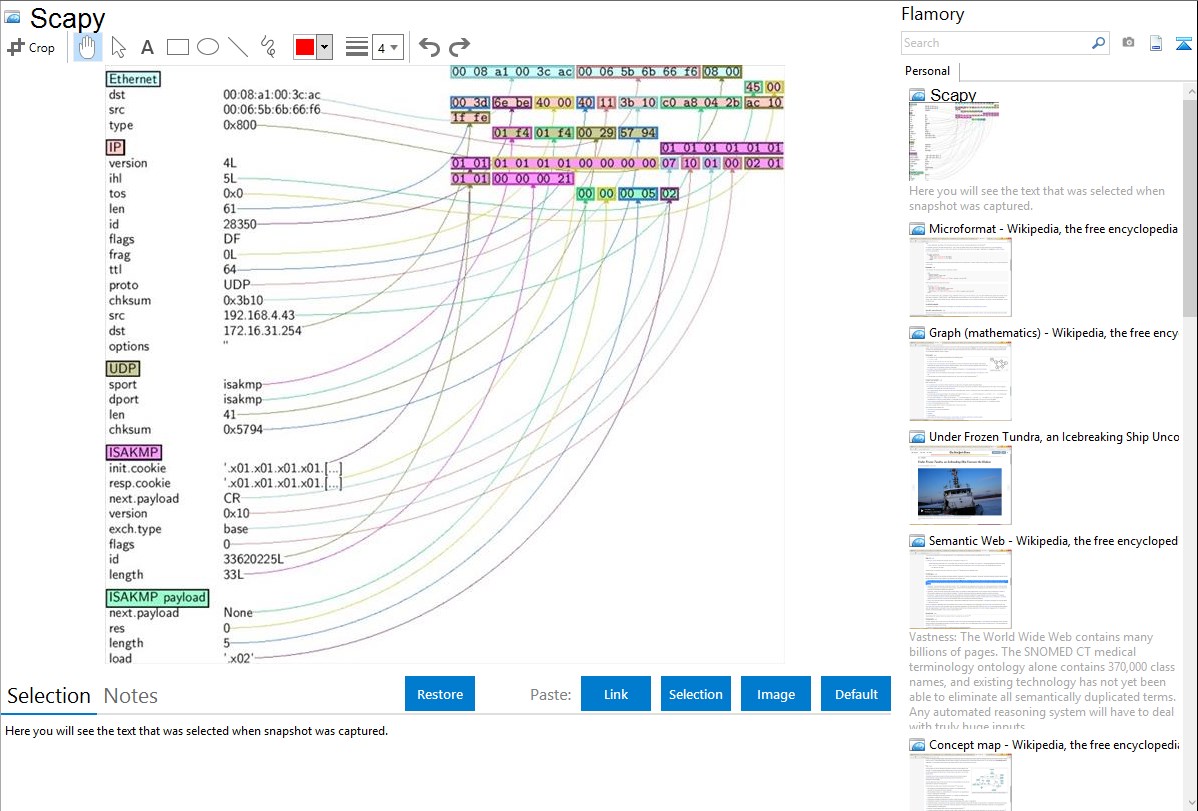The width and height of the screenshot is (1198, 811).
Task: Click the Semantic Web - Wikipedia title
Action: tap(1053, 540)
